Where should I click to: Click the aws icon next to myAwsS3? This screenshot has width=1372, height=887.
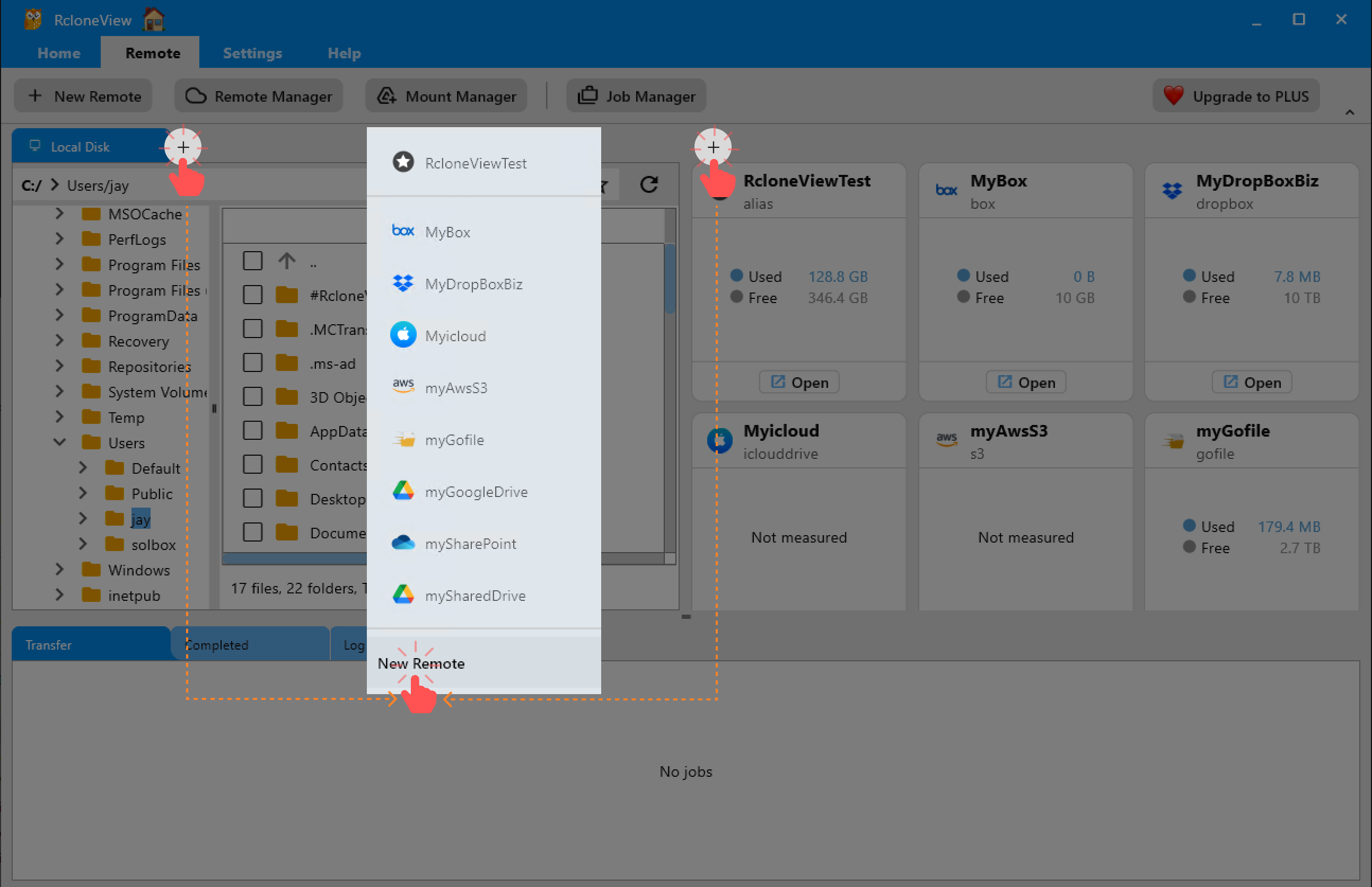[403, 386]
